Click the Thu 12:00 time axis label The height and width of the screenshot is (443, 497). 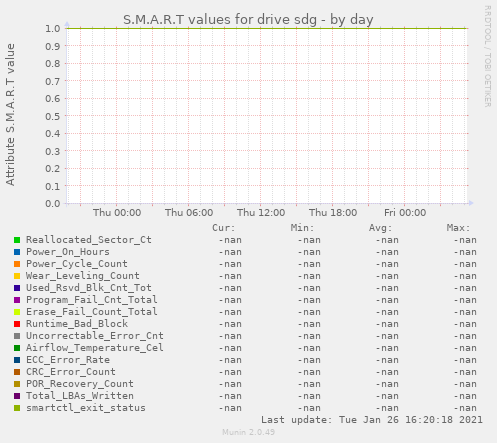point(261,213)
